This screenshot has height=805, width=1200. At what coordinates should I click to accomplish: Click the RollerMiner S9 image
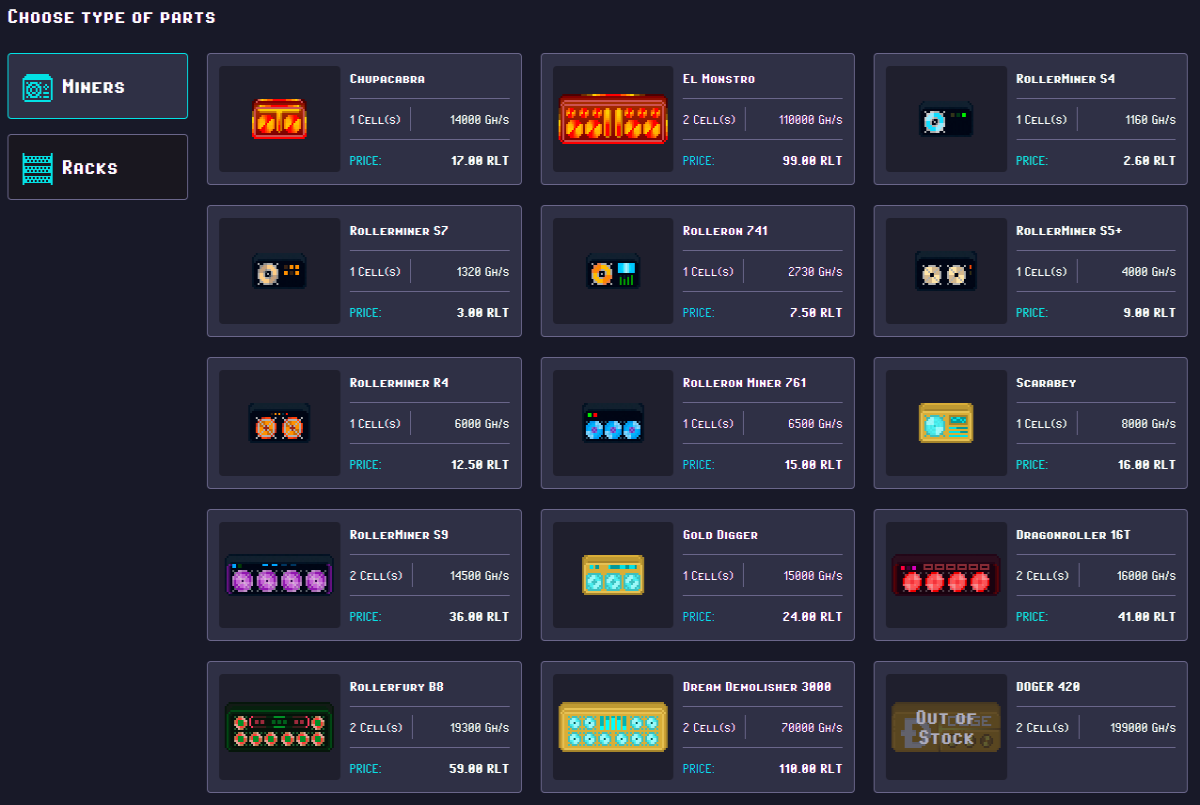coord(280,575)
